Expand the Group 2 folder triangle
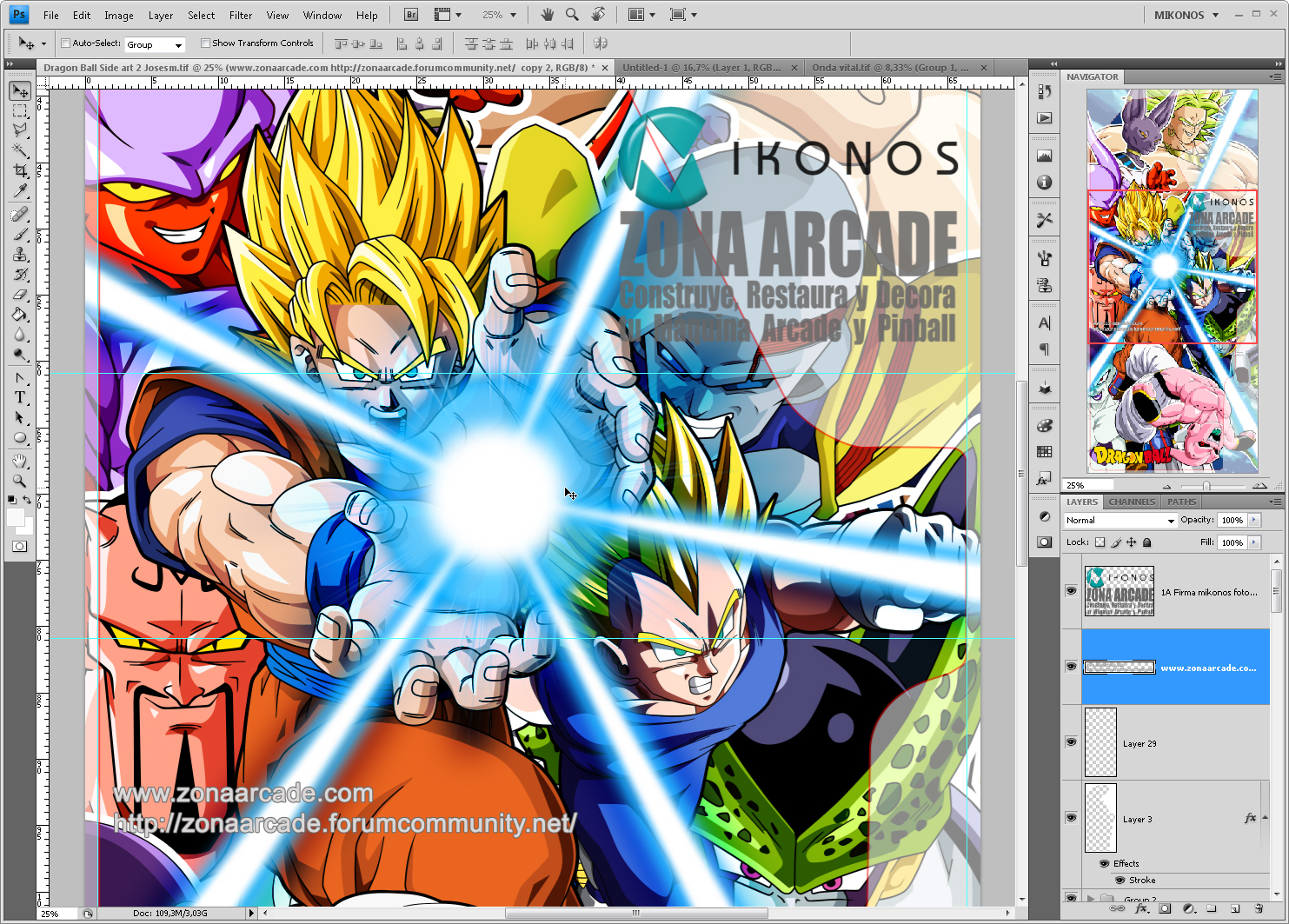This screenshot has width=1289, height=924. [1091, 899]
